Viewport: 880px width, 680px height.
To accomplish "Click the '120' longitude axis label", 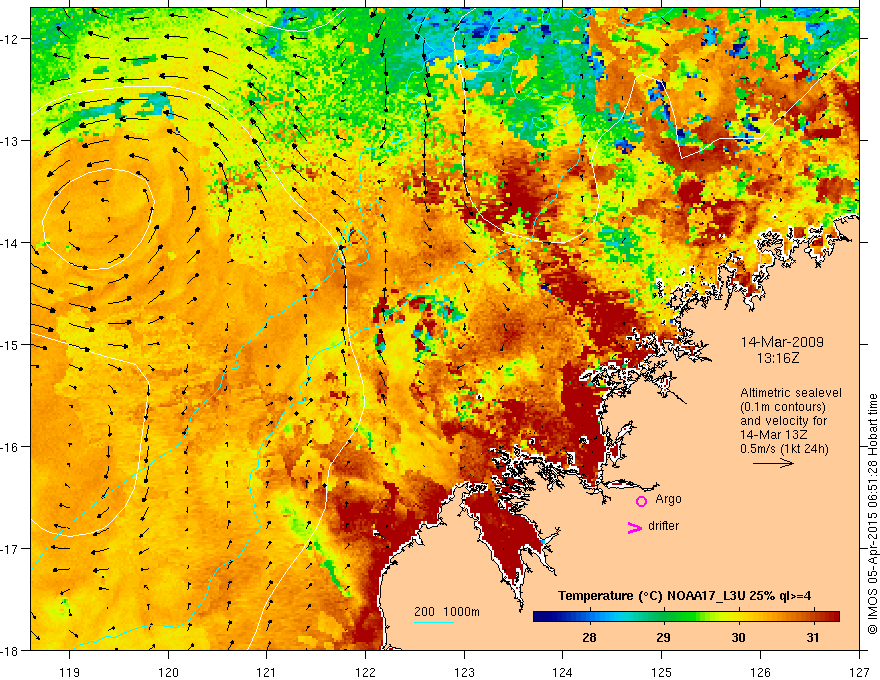I will [x=168, y=672].
